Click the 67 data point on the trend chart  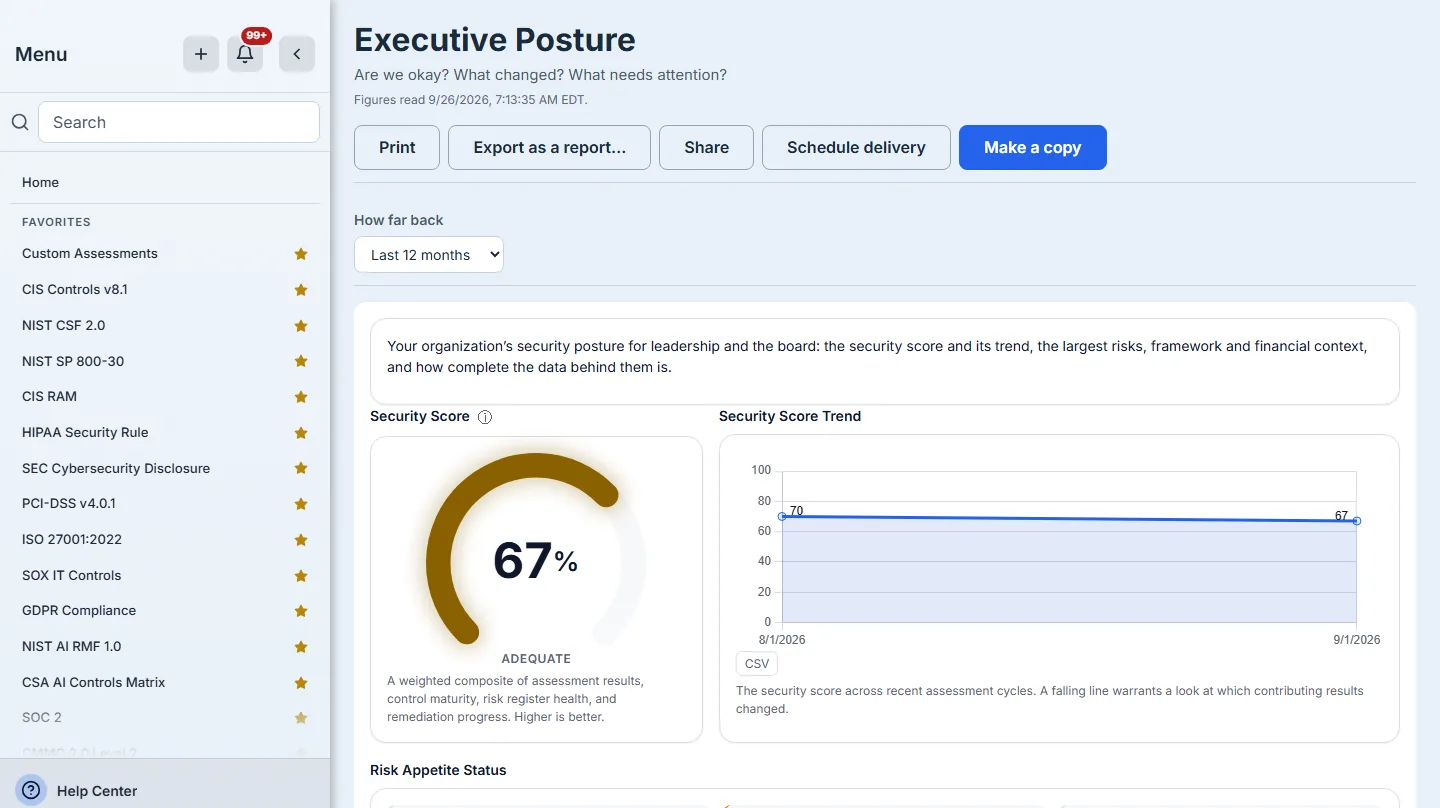(1357, 521)
